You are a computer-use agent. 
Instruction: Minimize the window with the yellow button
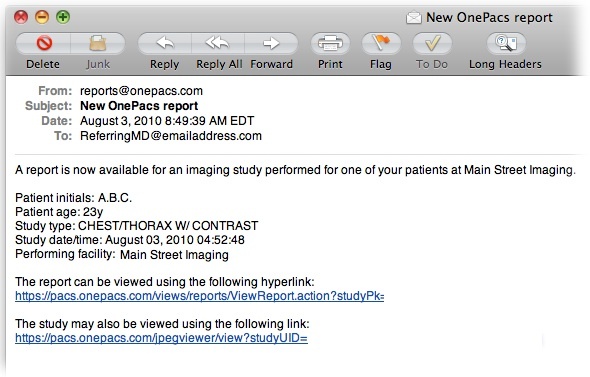(x=42, y=17)
